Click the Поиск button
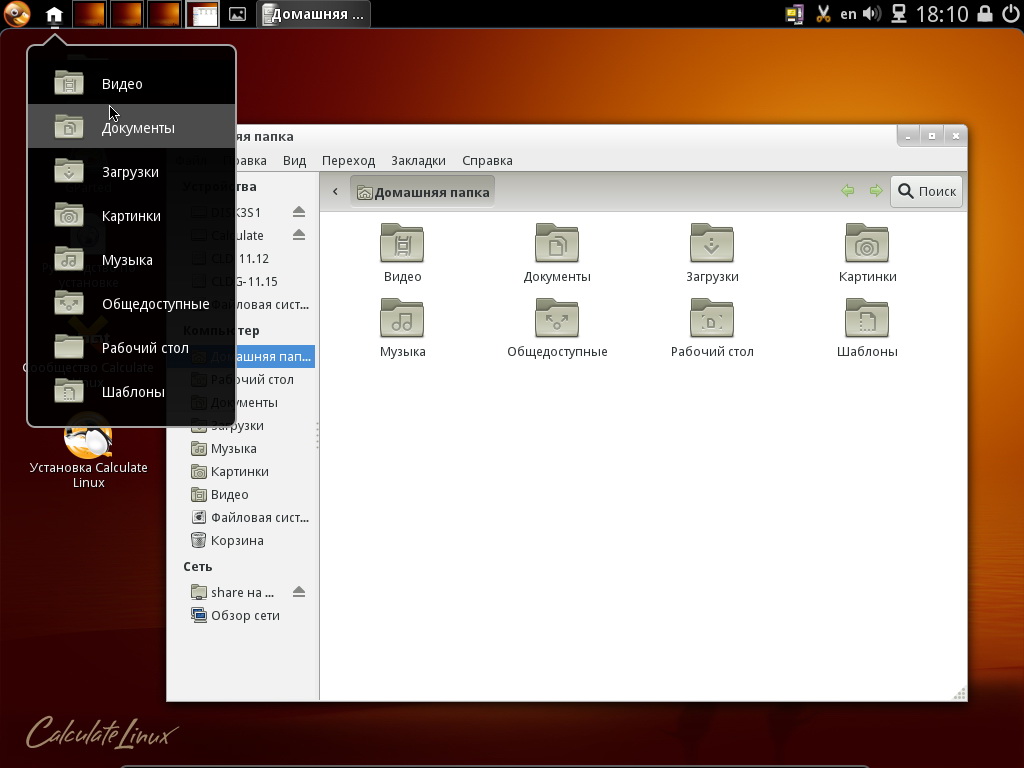The height and width of the screenshot is (768, 1024). point(925,191)
